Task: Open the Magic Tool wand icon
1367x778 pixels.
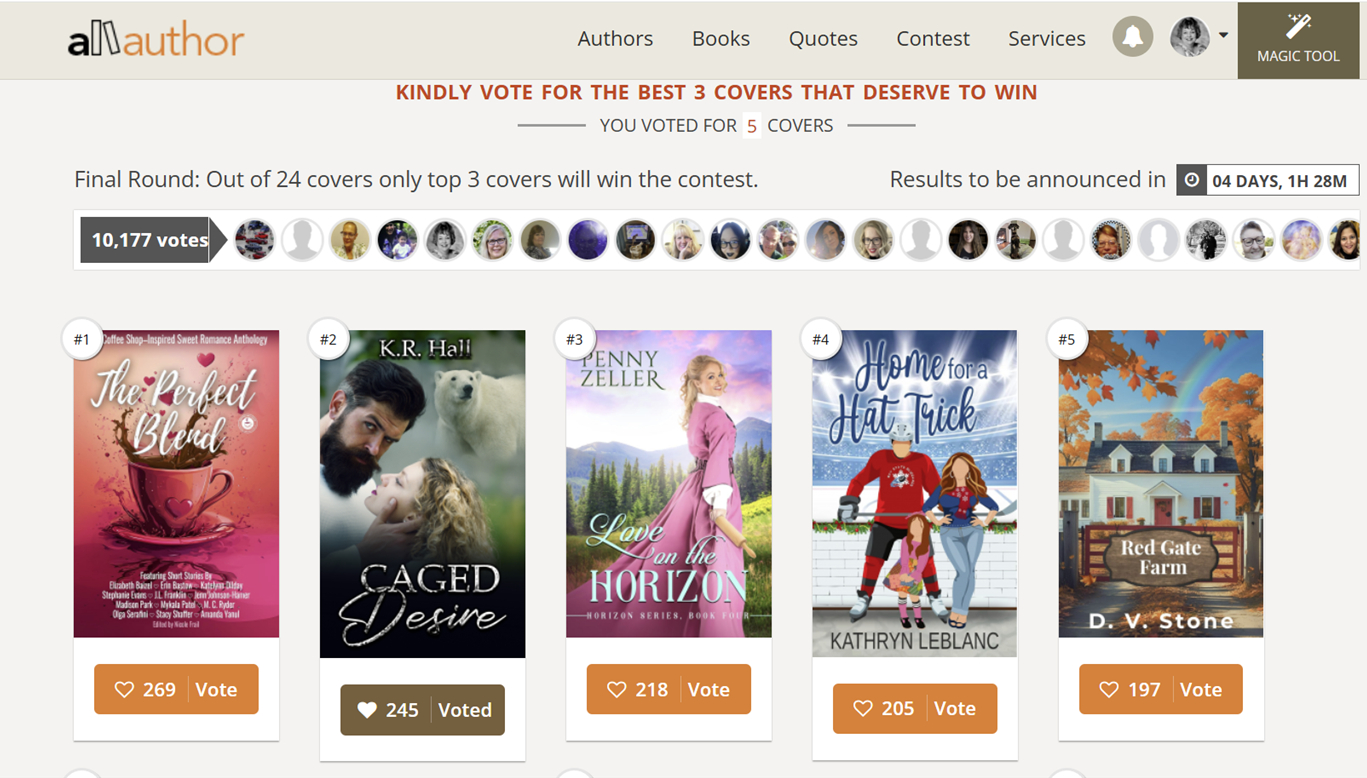Action: (x=1298, y=26)
